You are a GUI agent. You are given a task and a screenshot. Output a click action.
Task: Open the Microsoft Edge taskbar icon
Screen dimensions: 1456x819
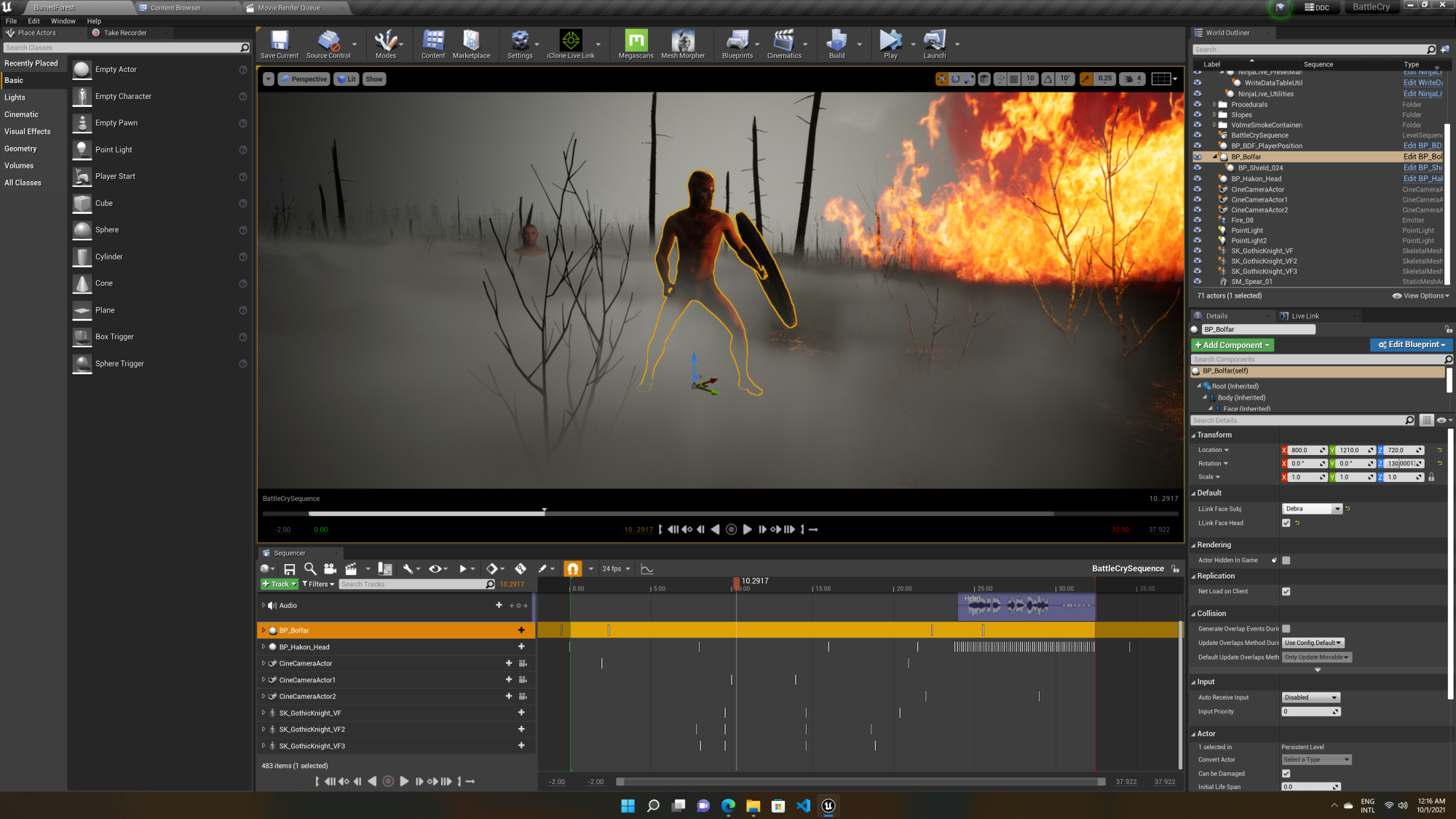[728, 805]
